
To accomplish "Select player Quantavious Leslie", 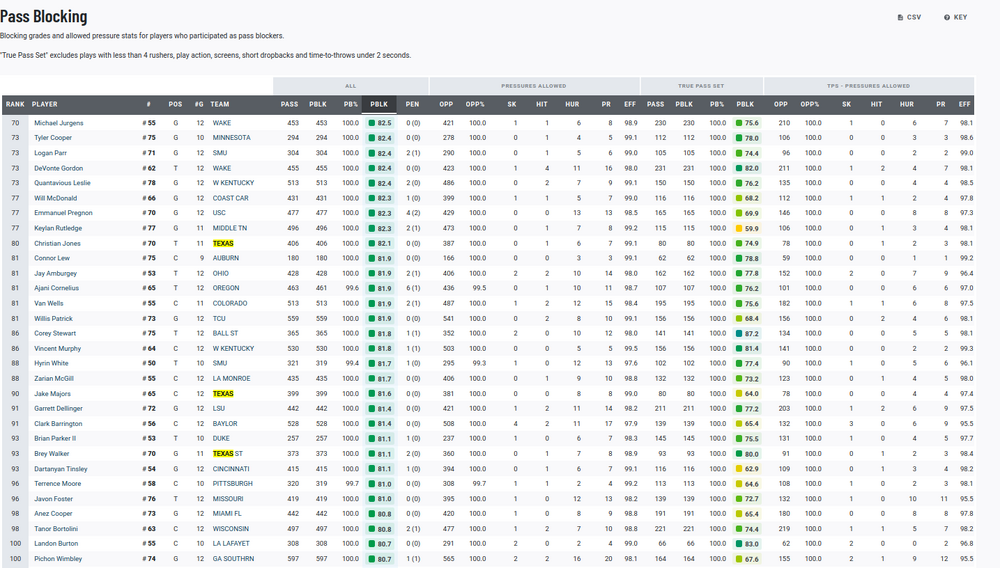I will pyautogui.click(x=62, y=183).
